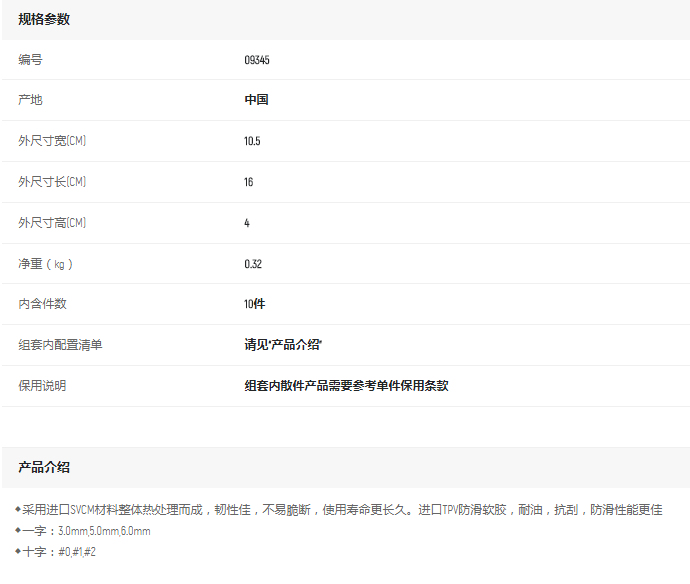The image size is (690, 584).
Task: Click the SVCM material description line
Action: [342, 510]
